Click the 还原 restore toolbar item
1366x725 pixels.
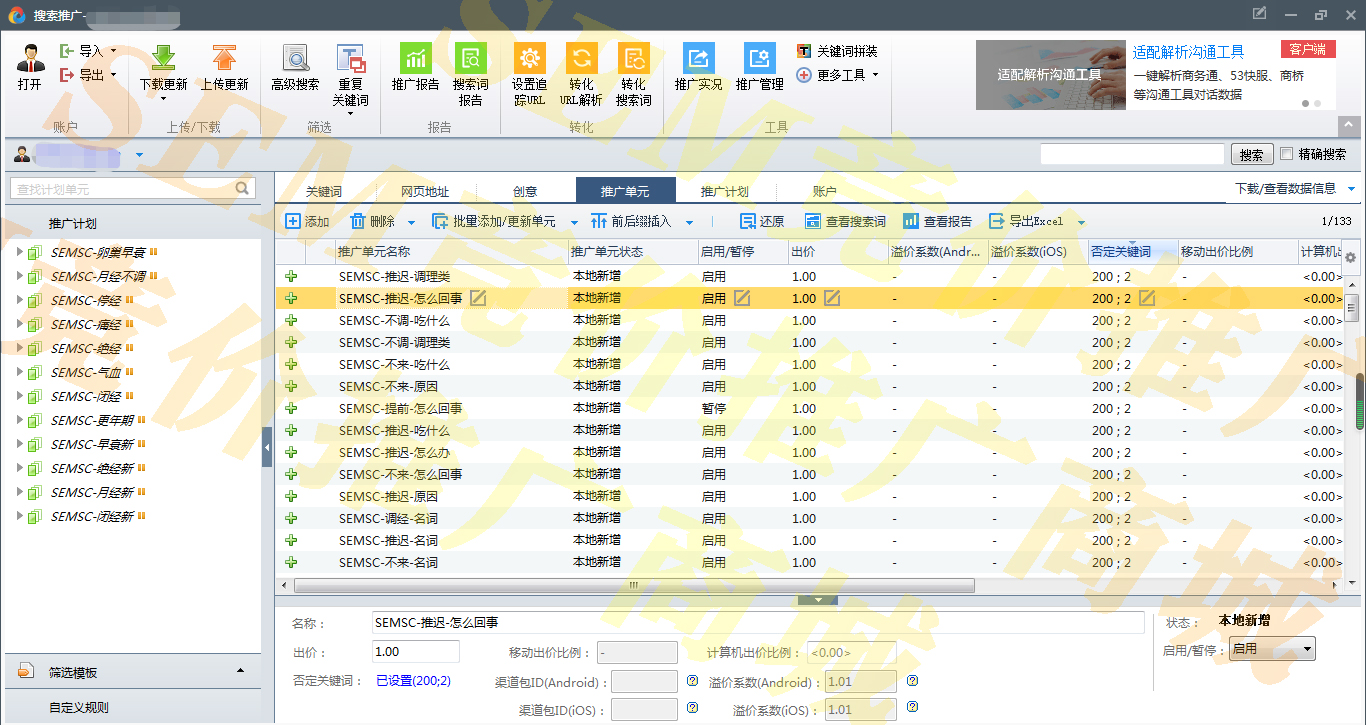pos(762,221)
